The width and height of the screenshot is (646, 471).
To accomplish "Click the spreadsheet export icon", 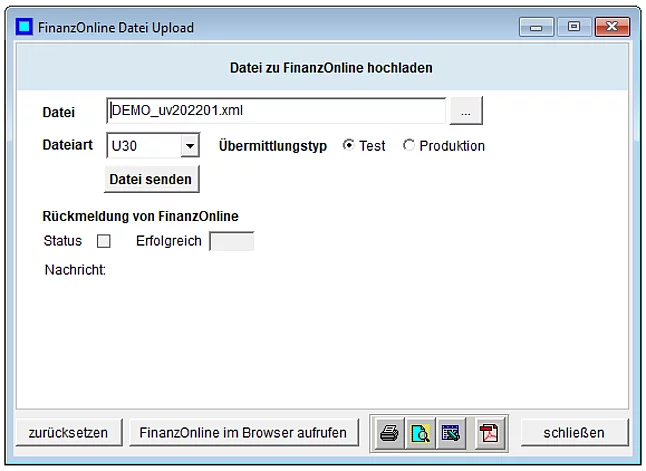I will click(451, 433).
